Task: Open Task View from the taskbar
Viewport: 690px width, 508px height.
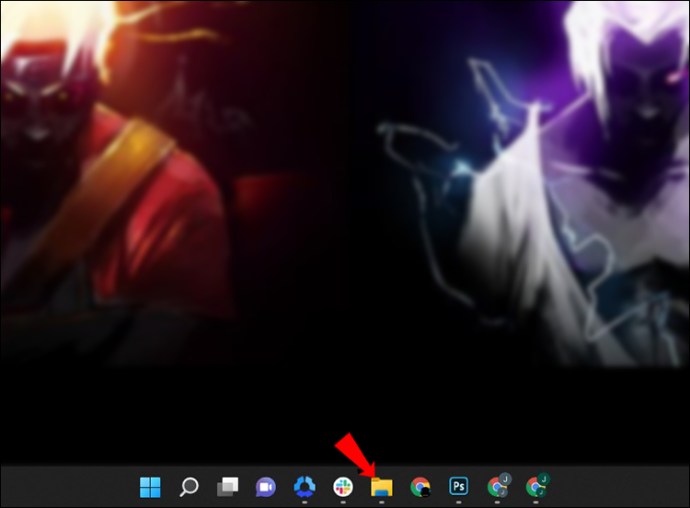Action: [x=228, y=487]
